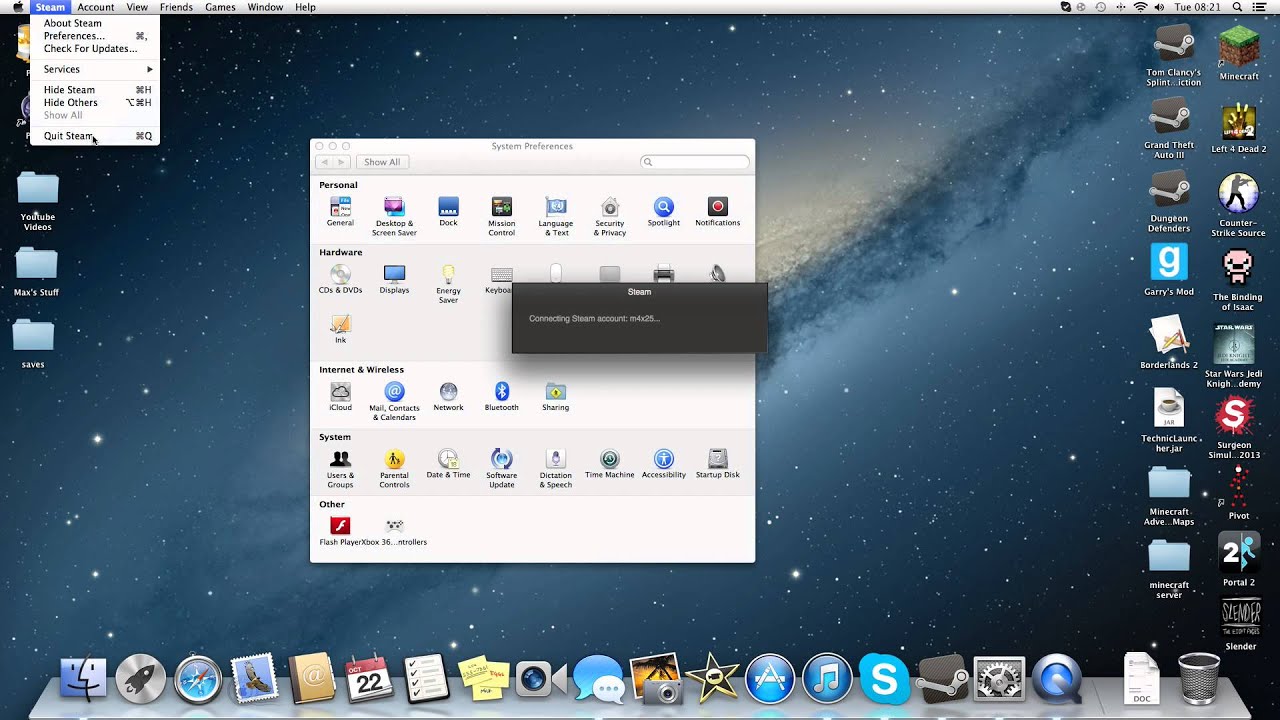Open Accessibility preferences pane
The image size is (1280, 720).
664,463
